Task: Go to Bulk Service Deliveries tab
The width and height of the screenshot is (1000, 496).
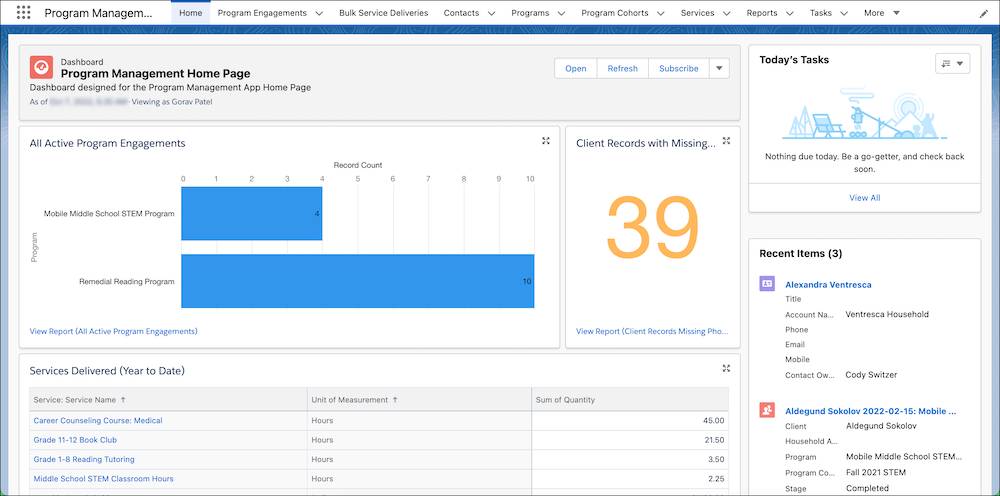Action: tap(383, 13)
